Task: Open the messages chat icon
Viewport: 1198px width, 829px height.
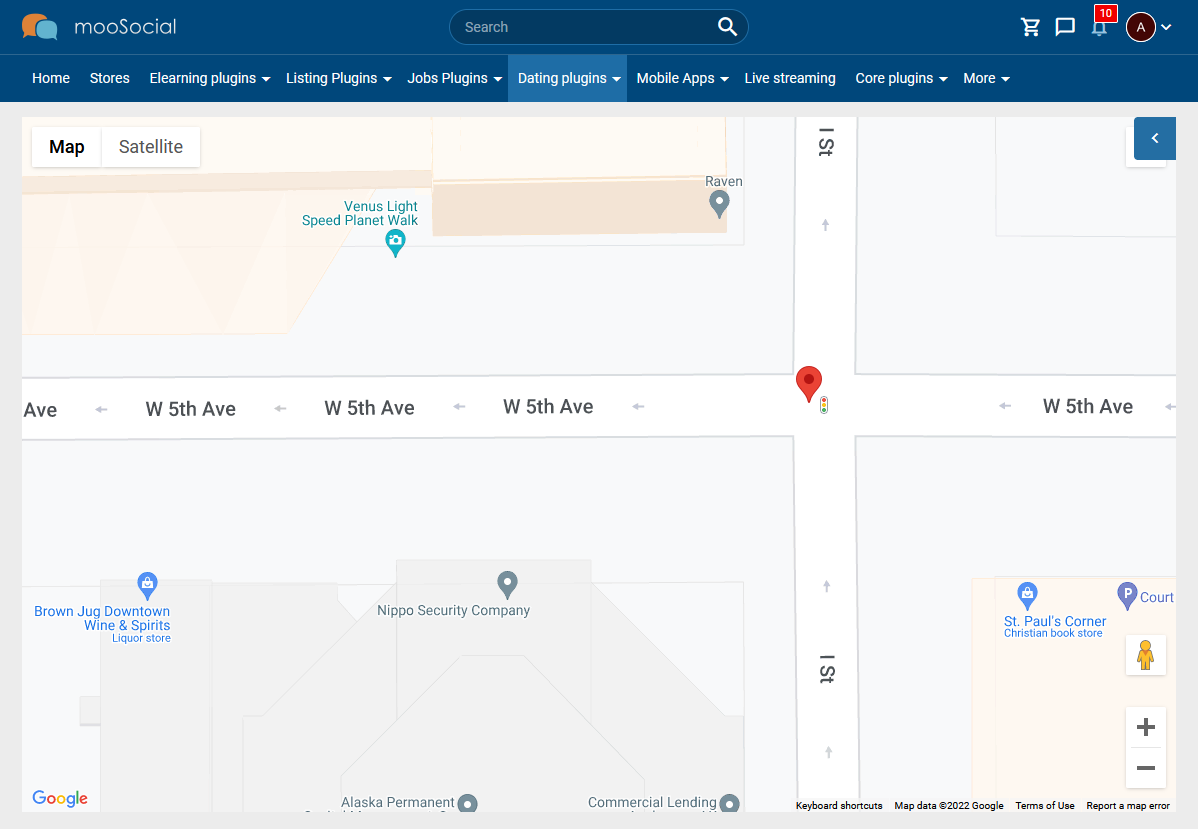Action: pyautogui.click(x=1064, y=28)
